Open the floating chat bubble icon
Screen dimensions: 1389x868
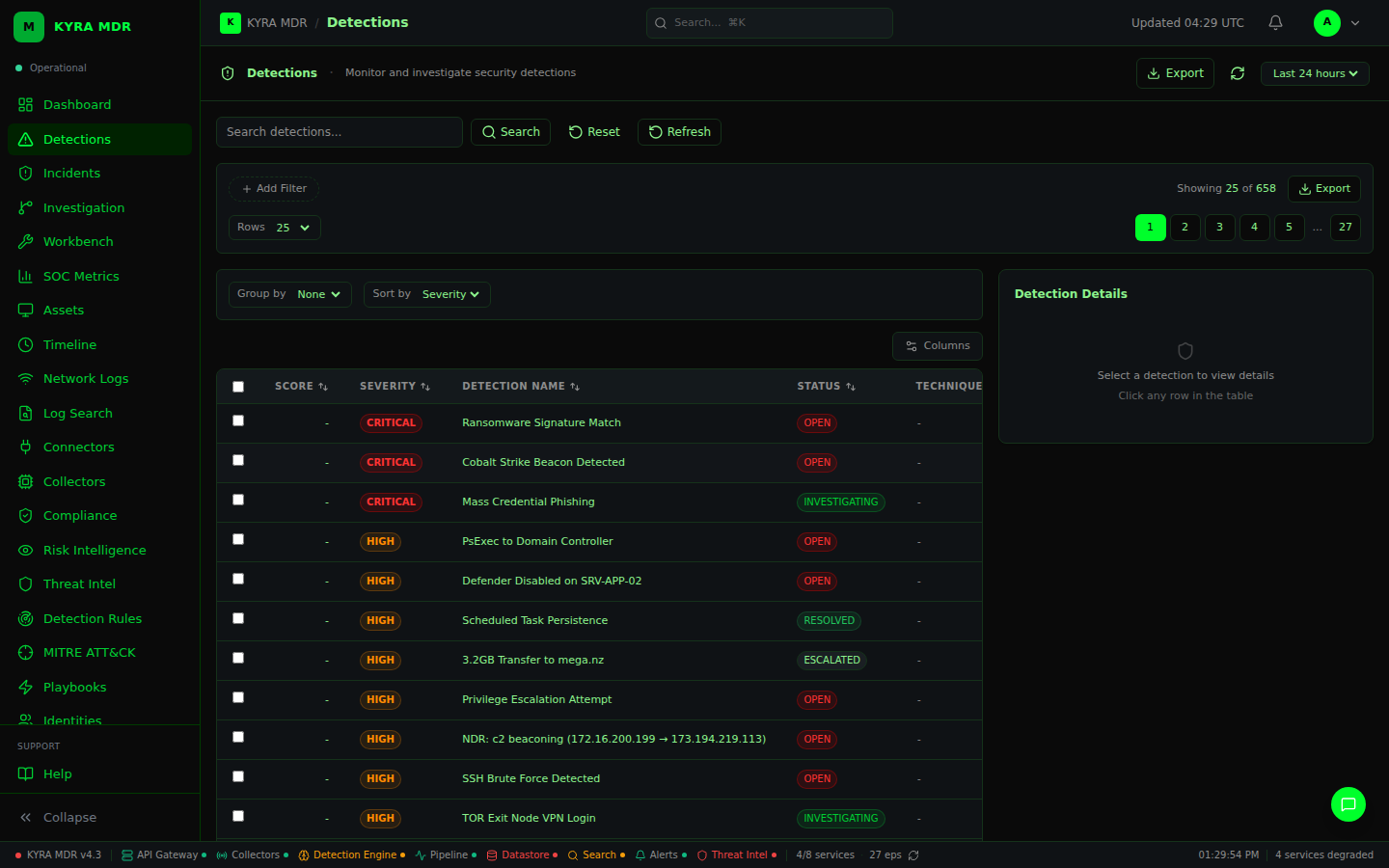tap(1348, 803)
